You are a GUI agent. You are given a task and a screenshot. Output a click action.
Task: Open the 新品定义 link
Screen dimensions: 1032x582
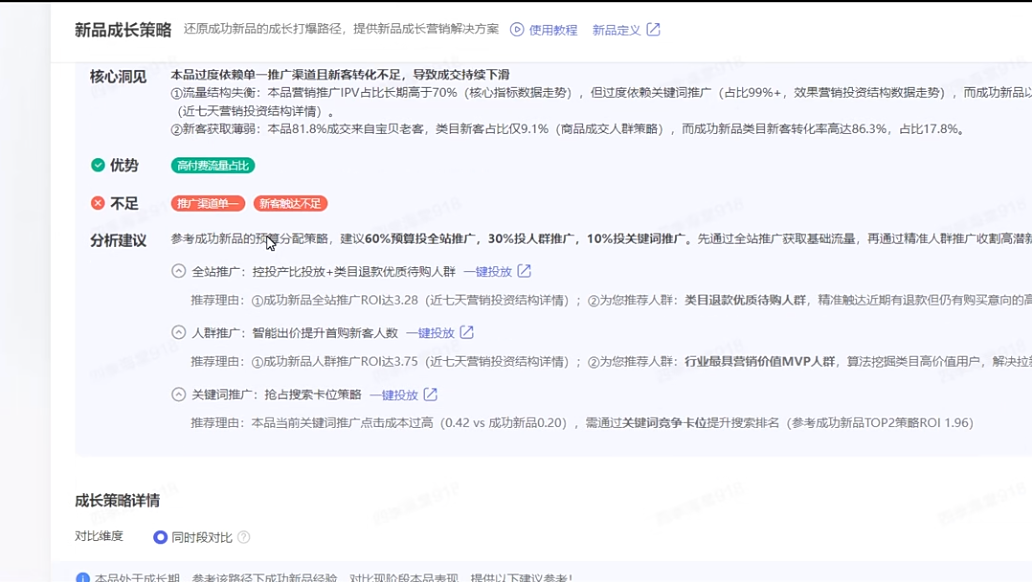click(x=616, y=30)
